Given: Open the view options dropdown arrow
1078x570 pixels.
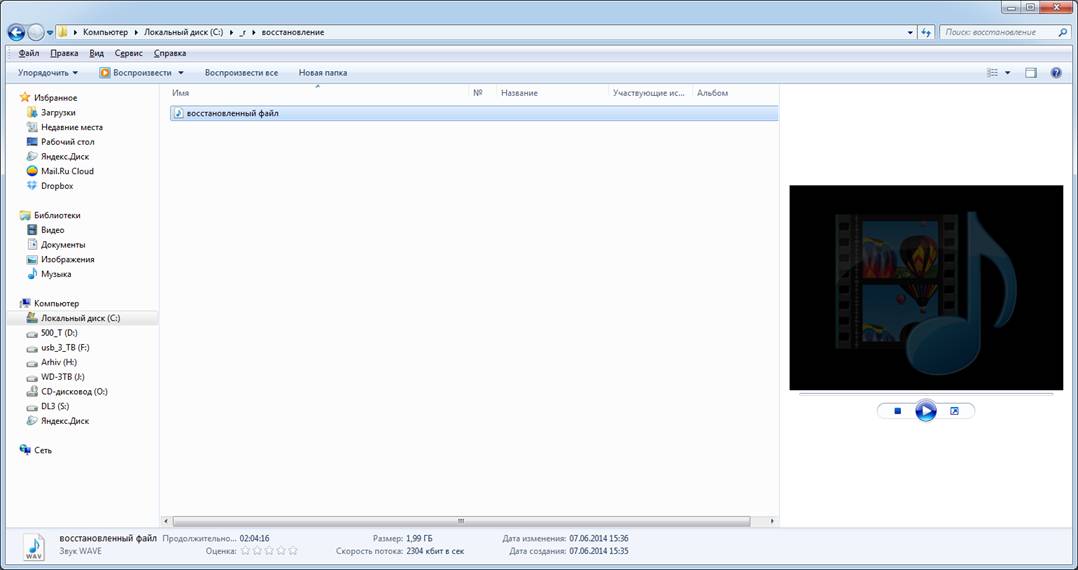Looking at the screenshot, I should [1008, 73].
